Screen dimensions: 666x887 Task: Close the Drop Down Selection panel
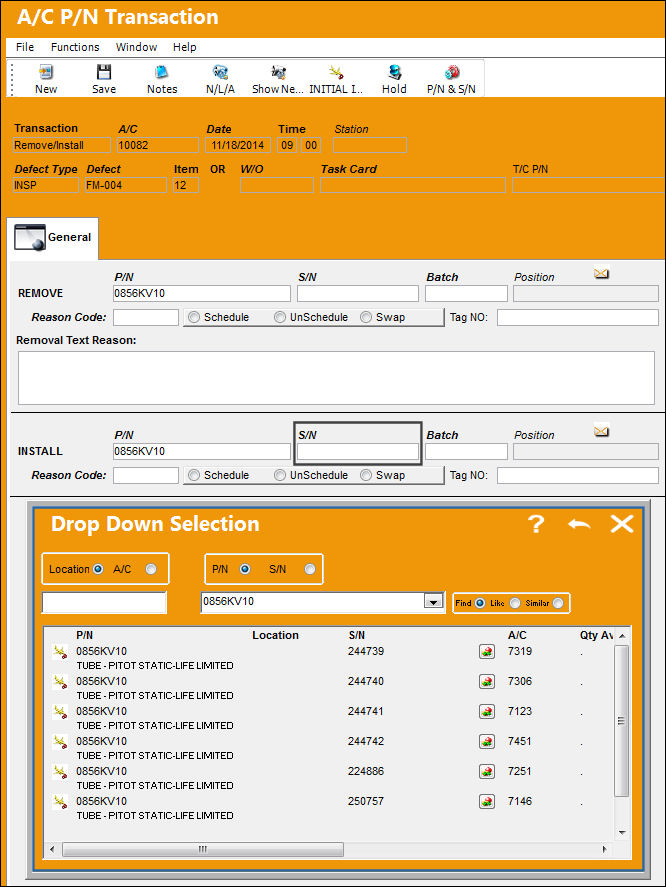pyautogui.click(x=622, y=524)
